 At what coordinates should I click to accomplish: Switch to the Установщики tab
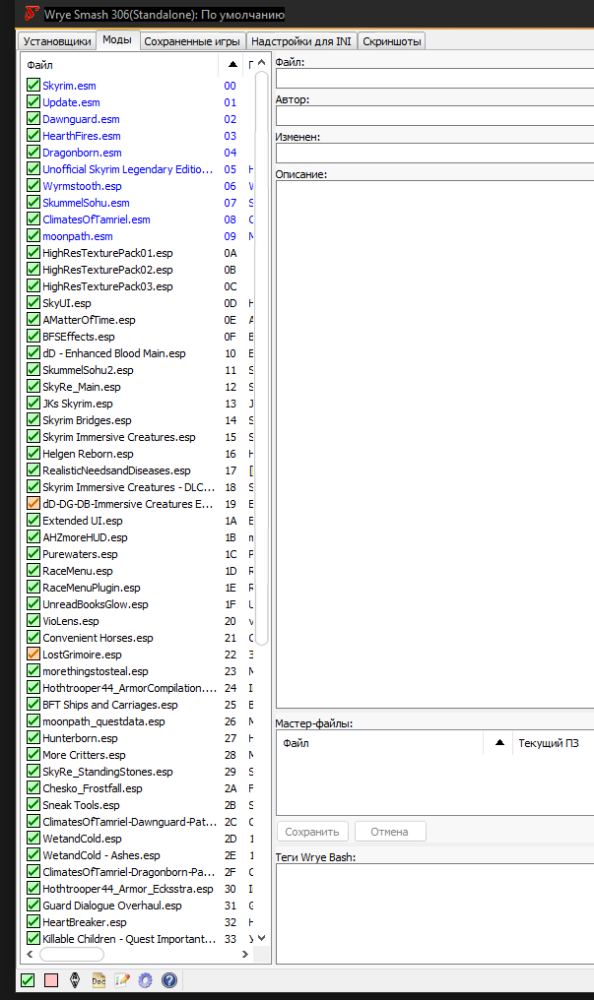[57, 41]
